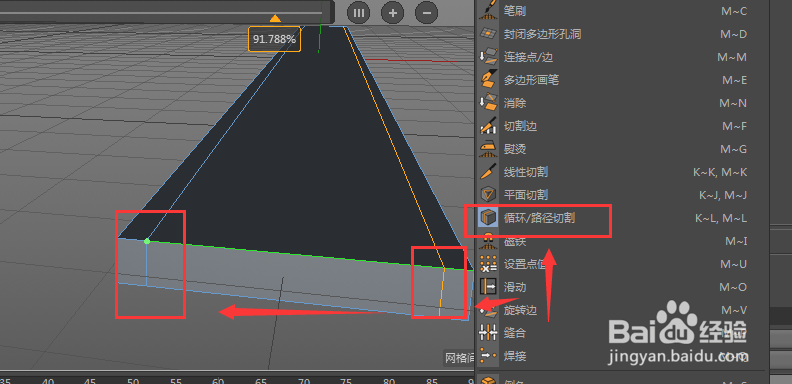Add a cut with the plus button
792x384 pixels.
[x=392, y=12]
